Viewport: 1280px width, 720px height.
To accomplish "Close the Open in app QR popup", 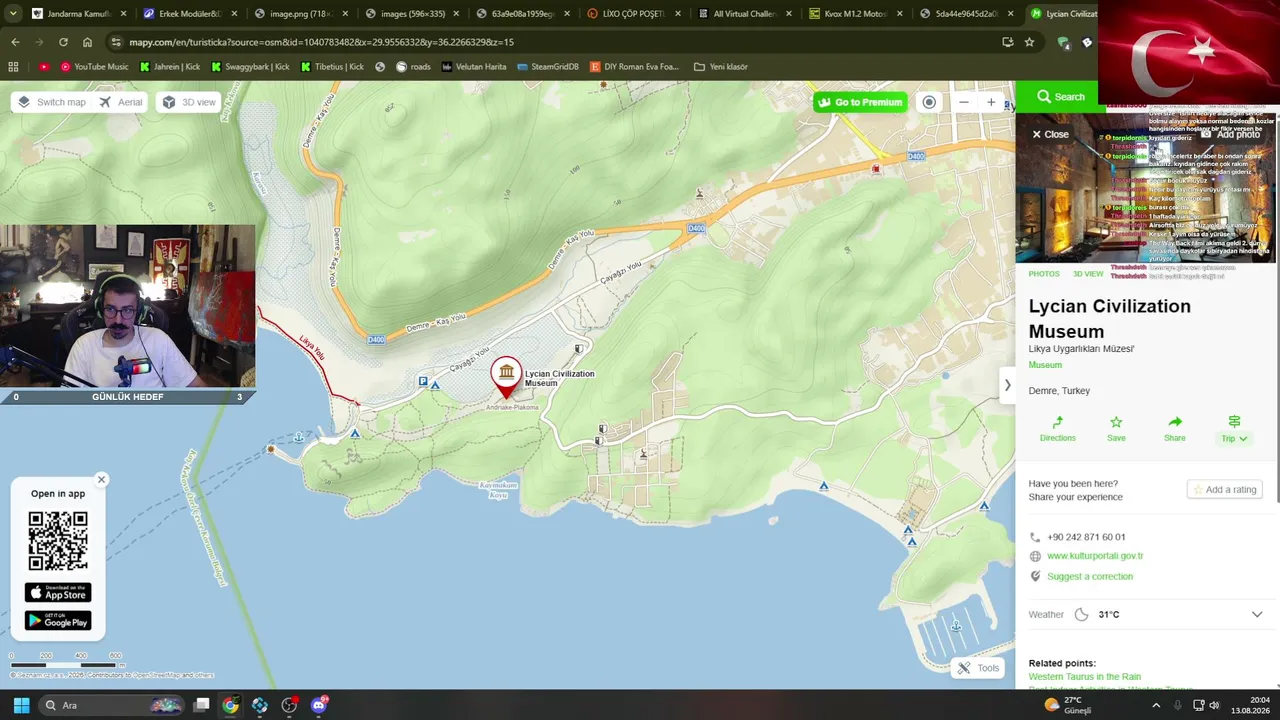I will [x=101, y=480].
